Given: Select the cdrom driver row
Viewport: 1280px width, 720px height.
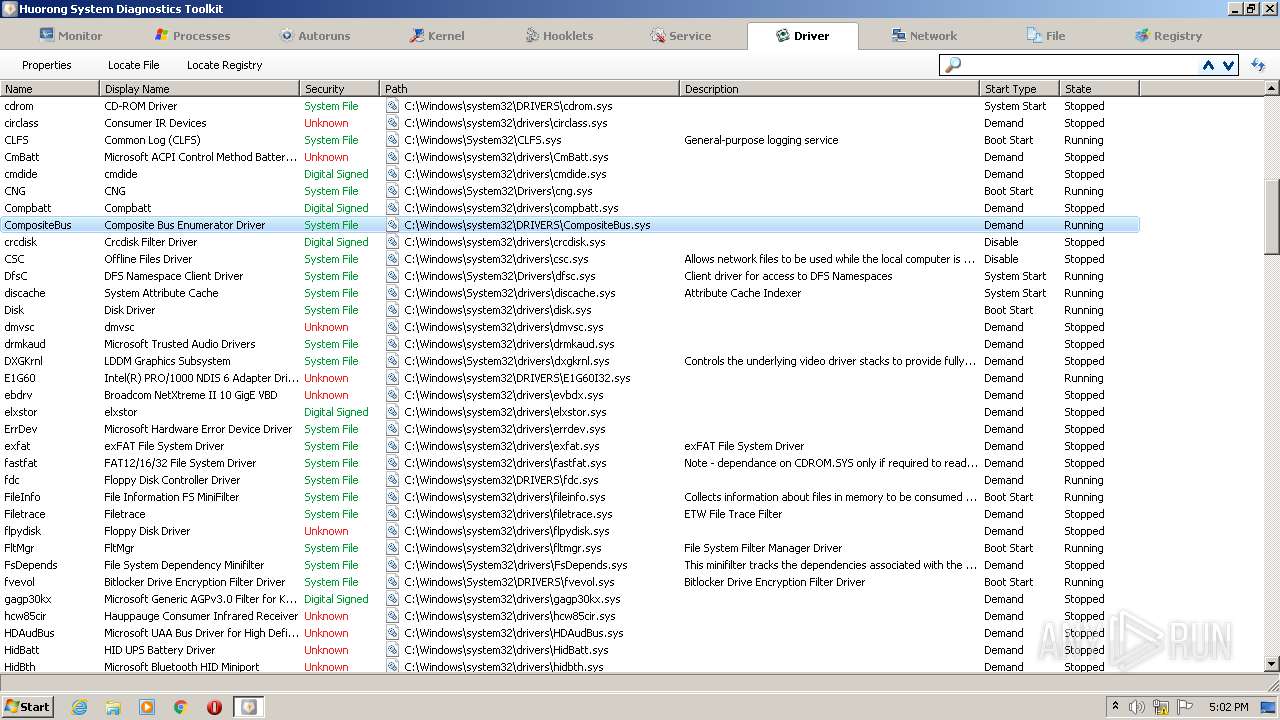Looking at the screenshot, I should click(570, 106).
